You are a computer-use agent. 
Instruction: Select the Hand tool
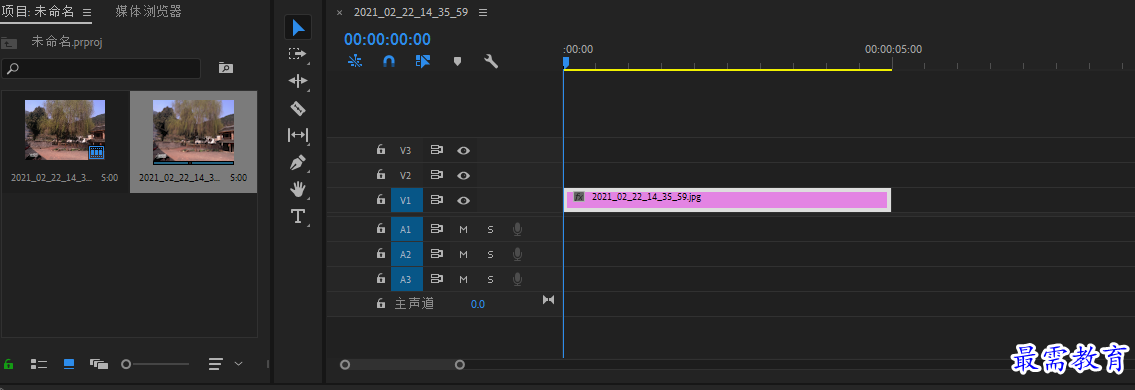tap(298, 190)
